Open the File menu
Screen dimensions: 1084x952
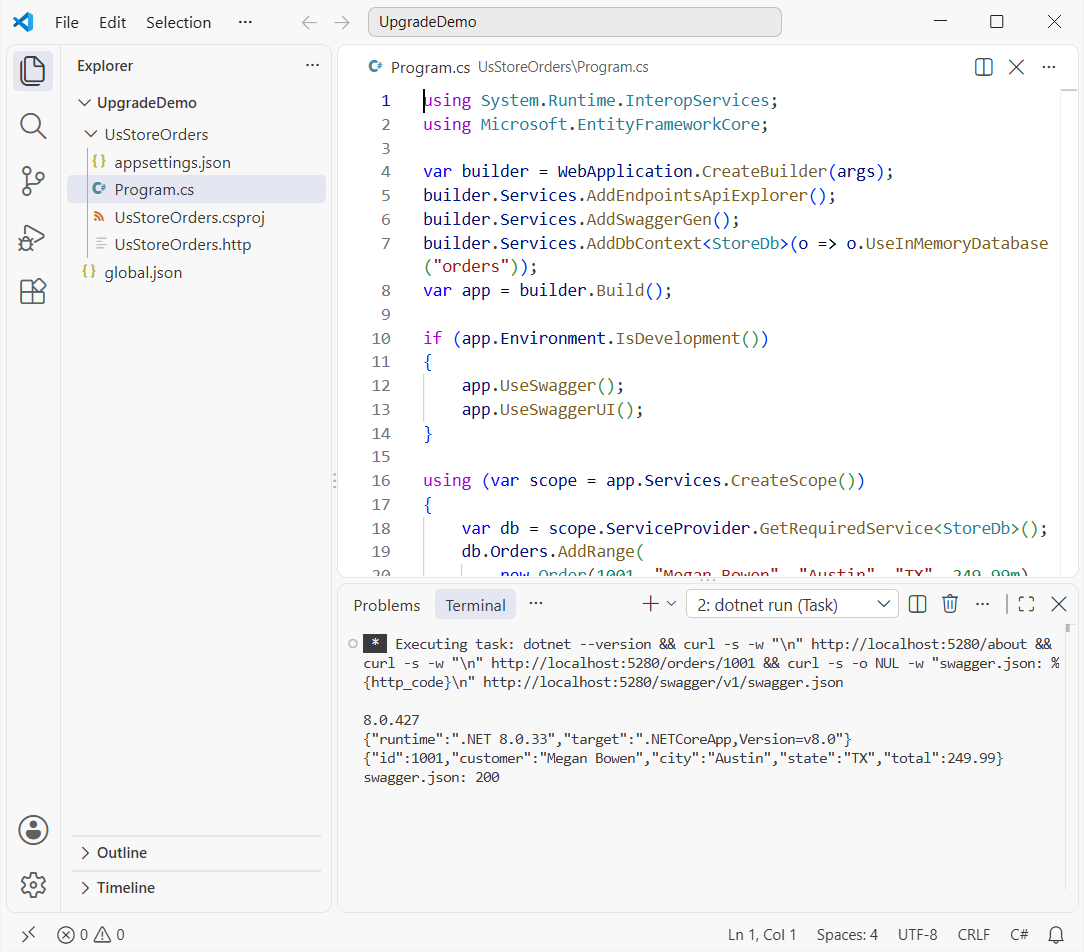(x=67, y=22)
